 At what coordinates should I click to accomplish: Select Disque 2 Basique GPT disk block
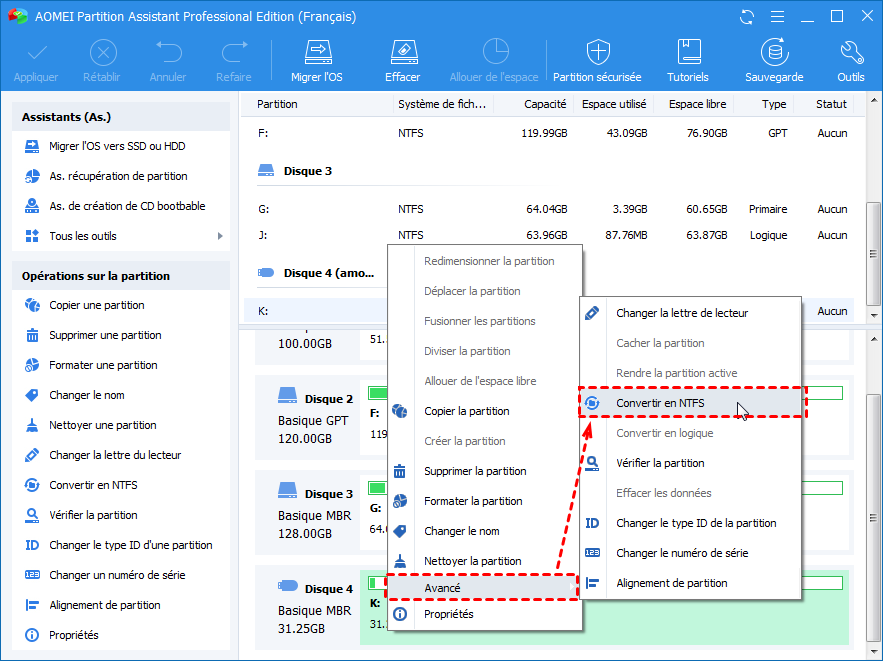pos(307,419)
